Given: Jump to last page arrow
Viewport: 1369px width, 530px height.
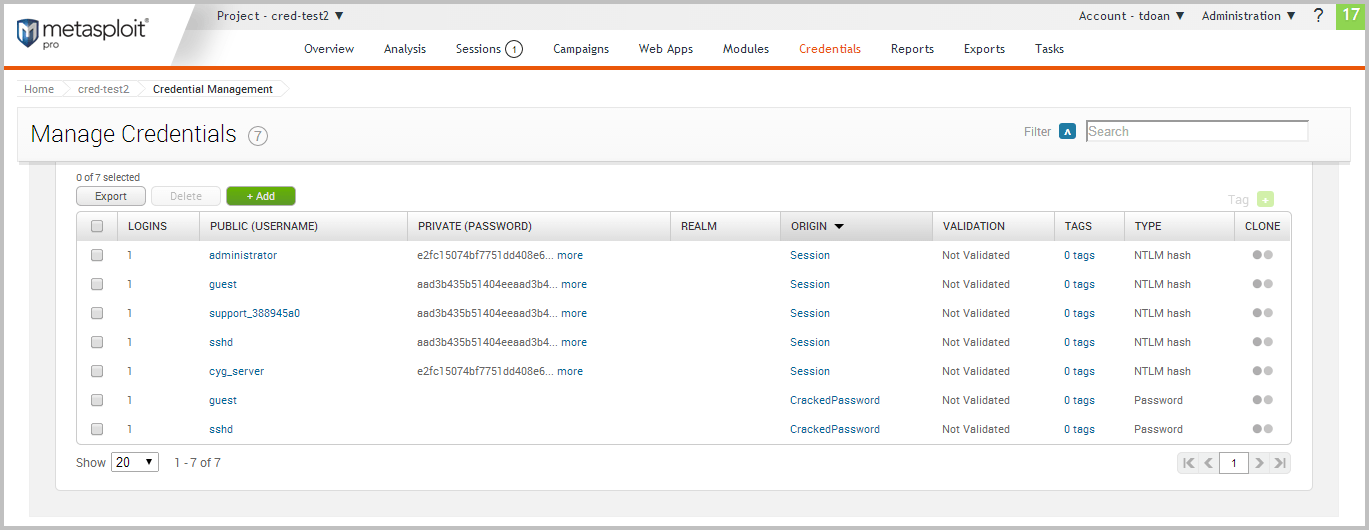Looking at the screenshot, I should pos(1279,463).
